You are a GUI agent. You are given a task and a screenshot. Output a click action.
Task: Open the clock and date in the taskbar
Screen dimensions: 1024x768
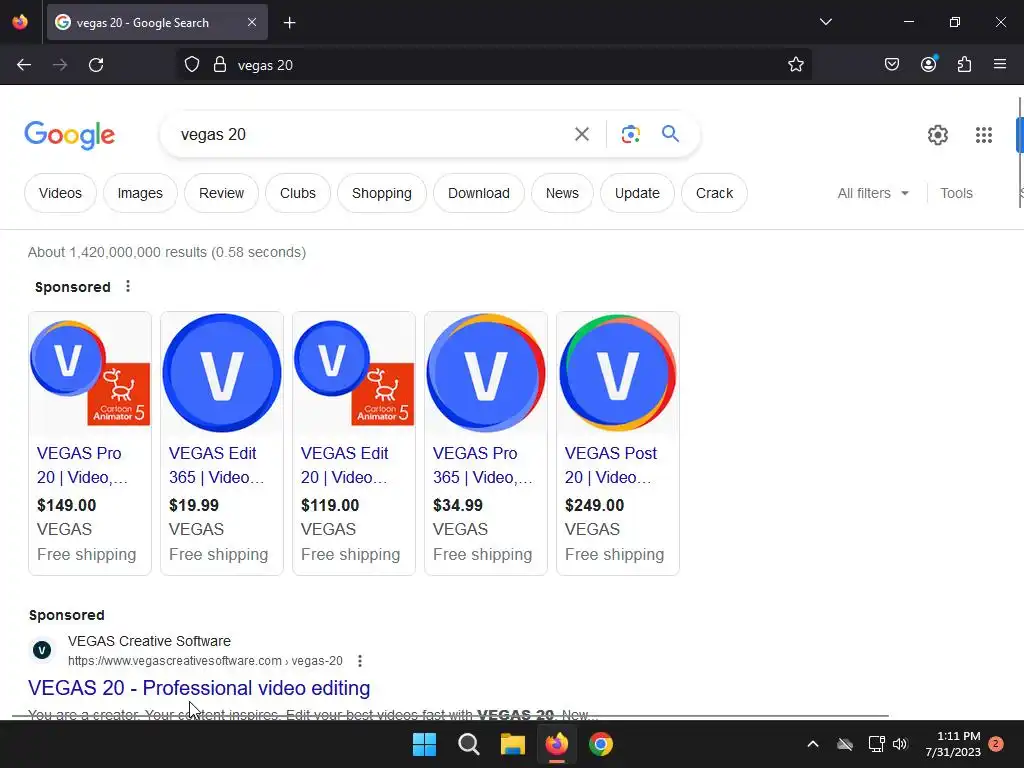tap(953, 744)
